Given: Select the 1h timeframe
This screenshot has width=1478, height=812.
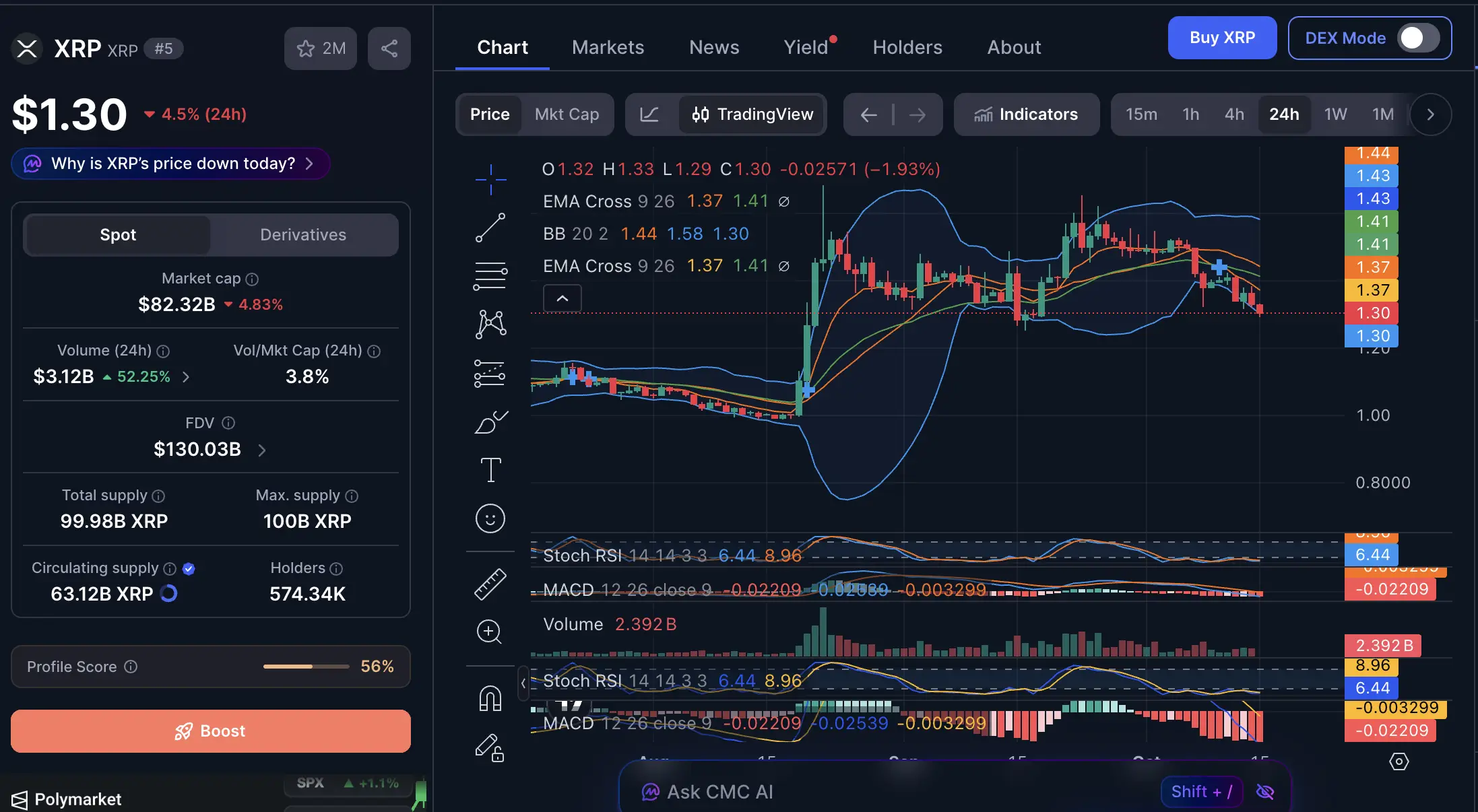Looking at the screenshot, I should 1191,114.
